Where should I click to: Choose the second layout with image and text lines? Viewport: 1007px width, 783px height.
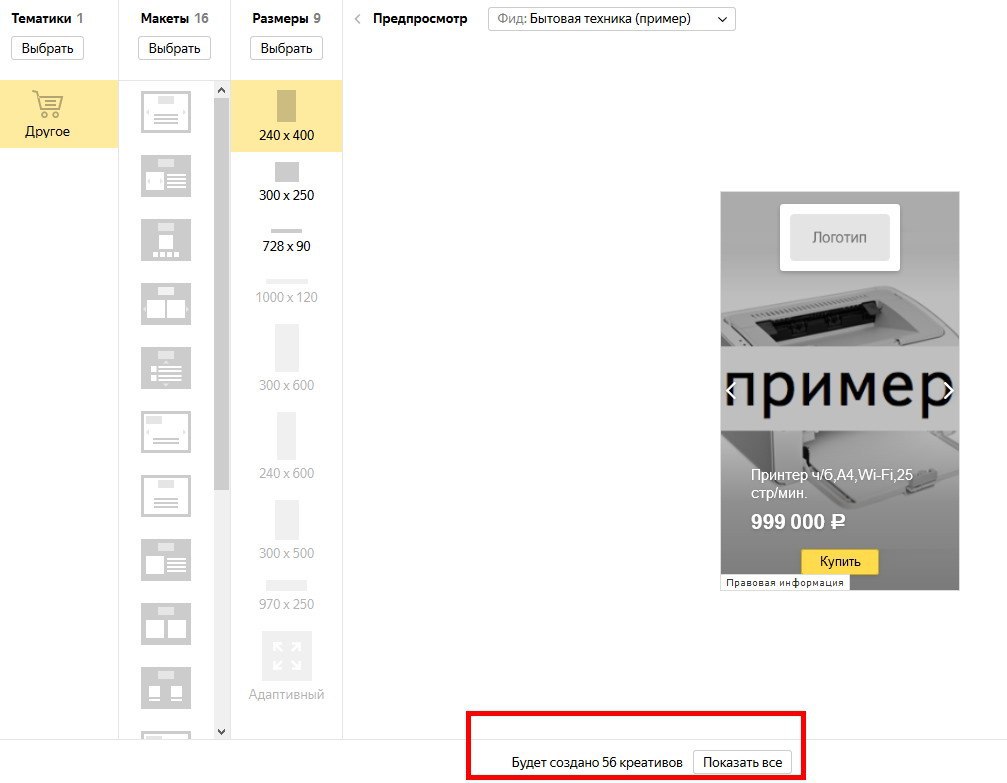[x=166, y=176]
